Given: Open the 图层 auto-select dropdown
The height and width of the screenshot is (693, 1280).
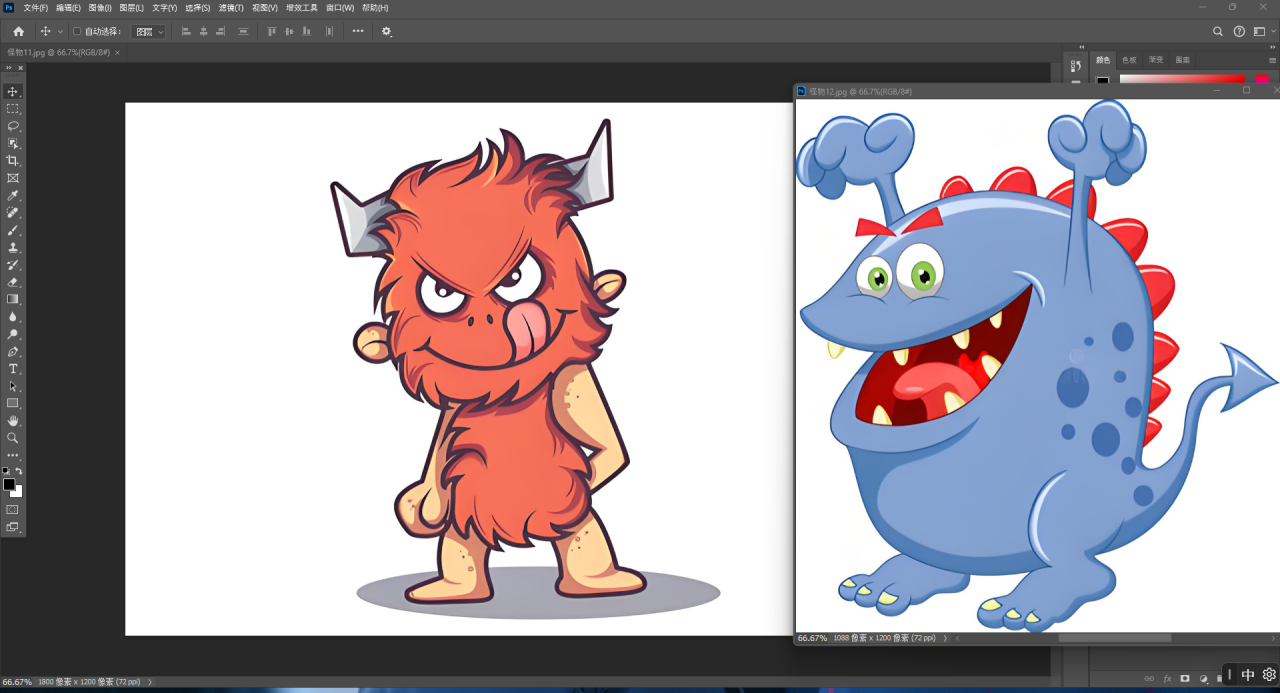Looking at the screenshot, I should [149, 31].
